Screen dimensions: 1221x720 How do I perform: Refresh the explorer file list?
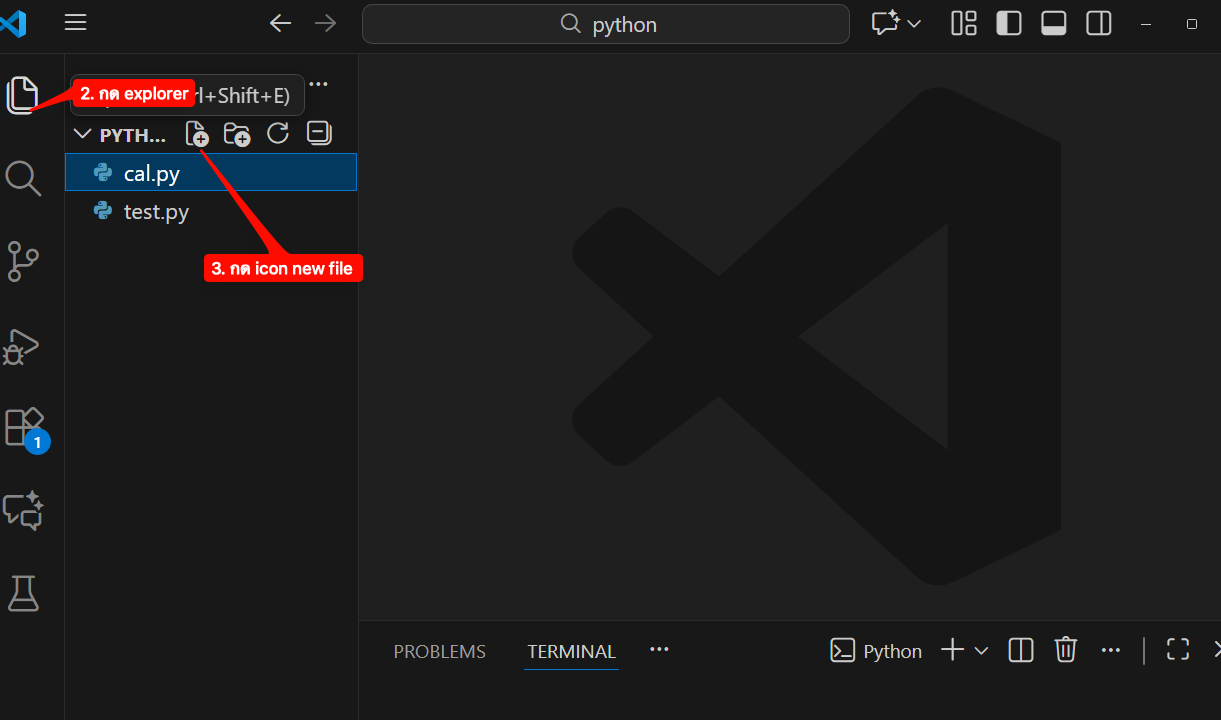click(278, 133)
